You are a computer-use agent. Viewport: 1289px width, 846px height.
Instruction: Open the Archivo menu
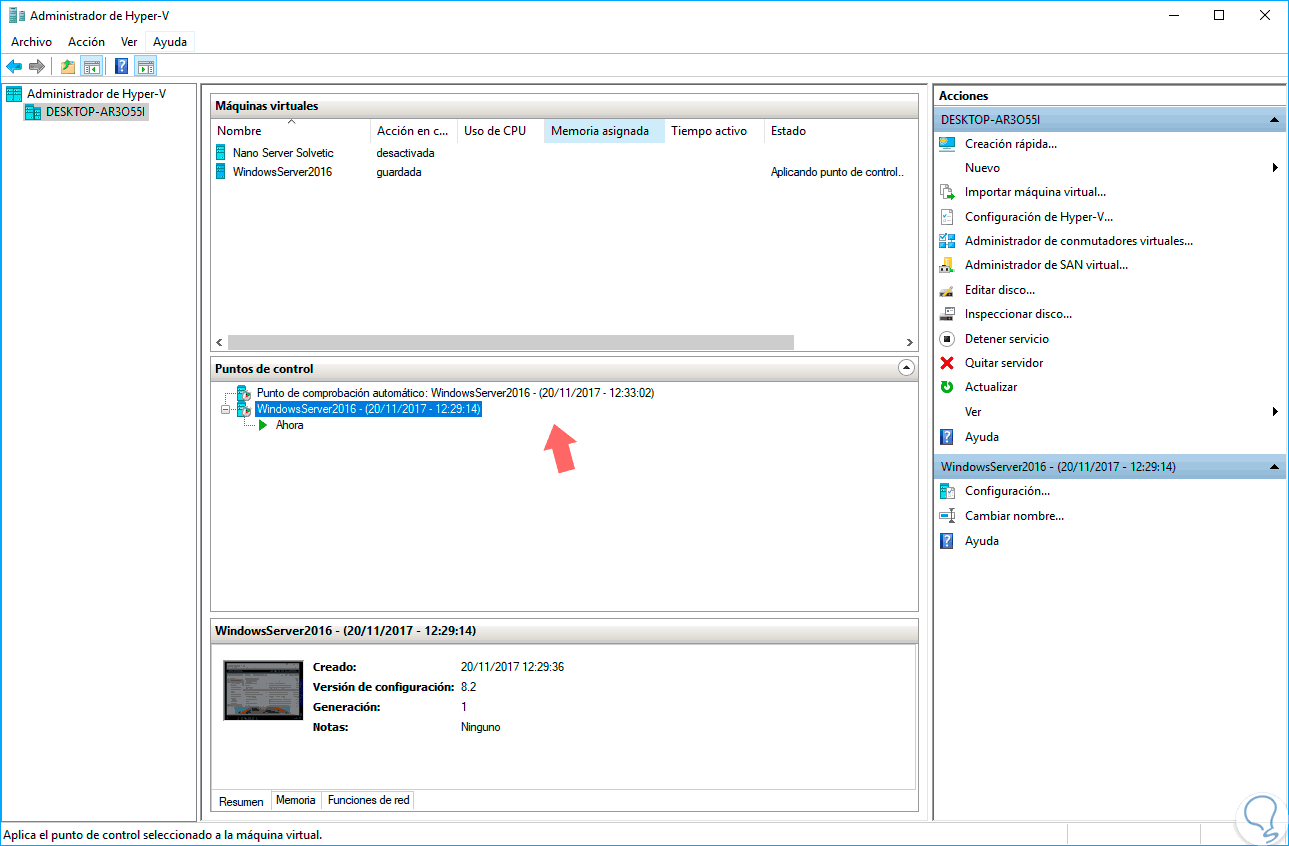click(31, 42)
